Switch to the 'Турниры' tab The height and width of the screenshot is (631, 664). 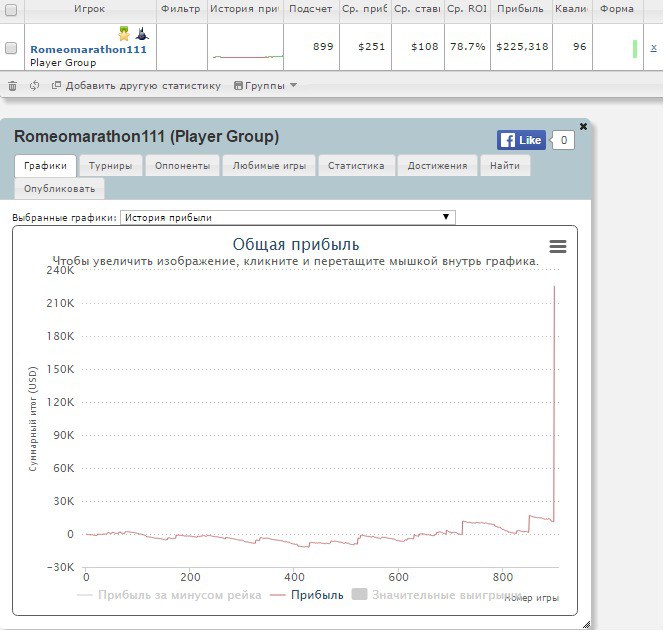click(110, 166)
